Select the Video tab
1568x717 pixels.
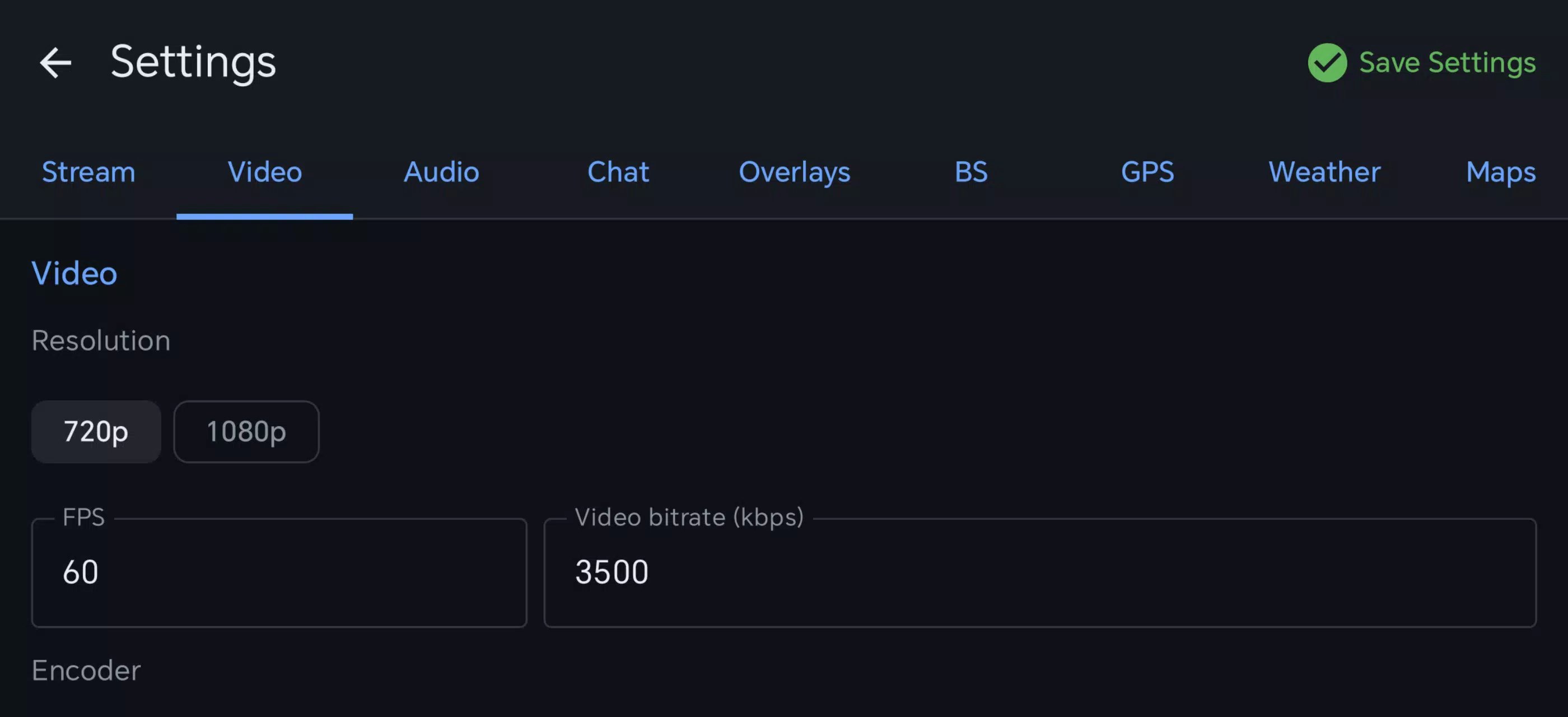coord(265,173)
